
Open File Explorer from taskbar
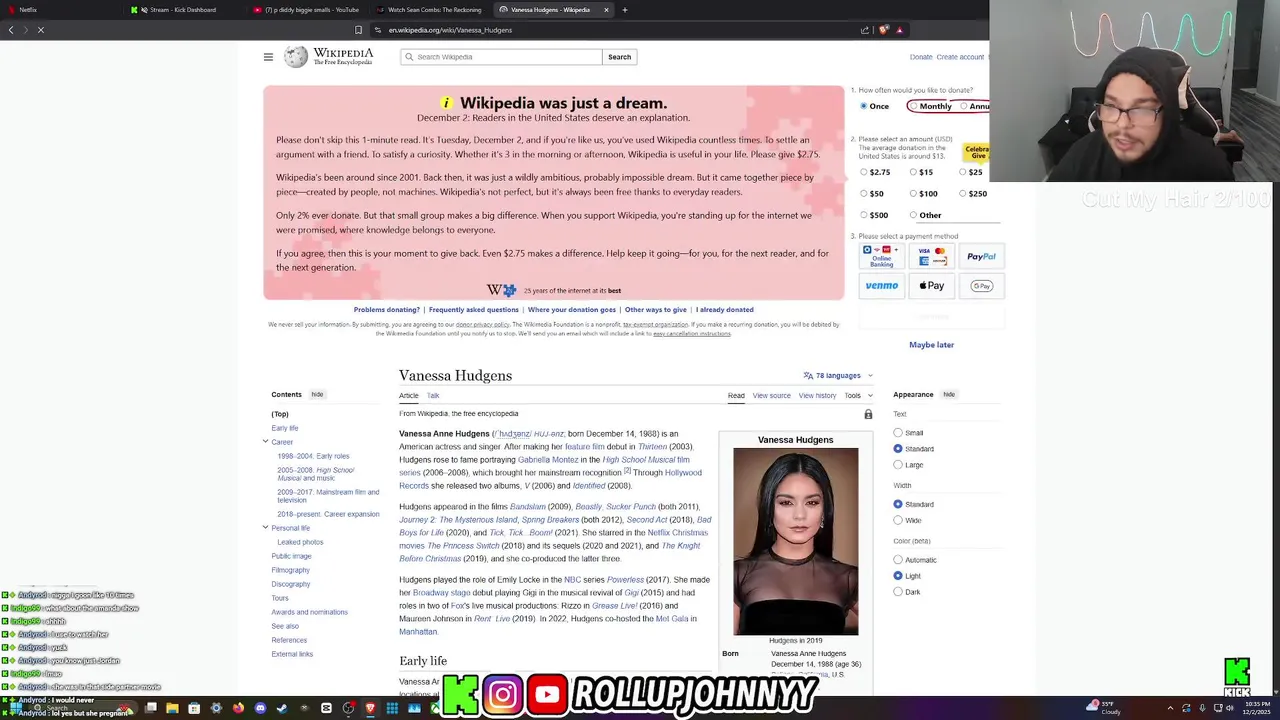tap(172, 708)
